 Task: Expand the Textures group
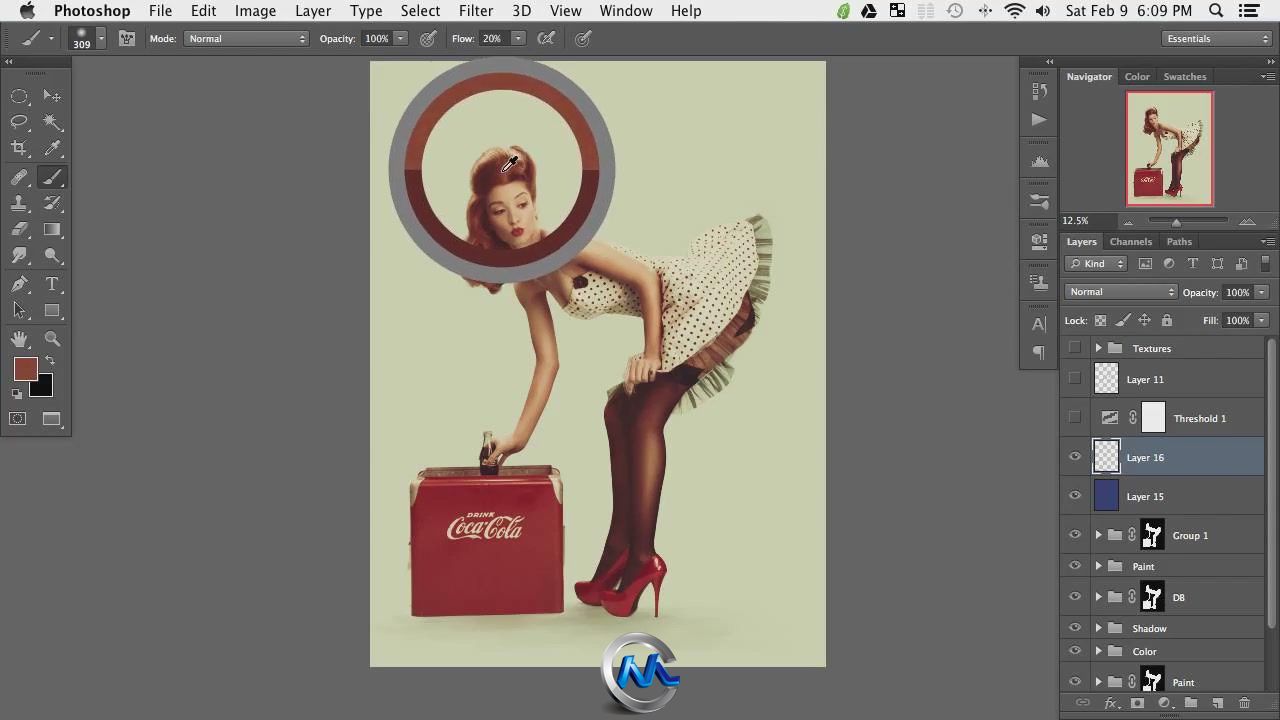tap(1098, 348)
